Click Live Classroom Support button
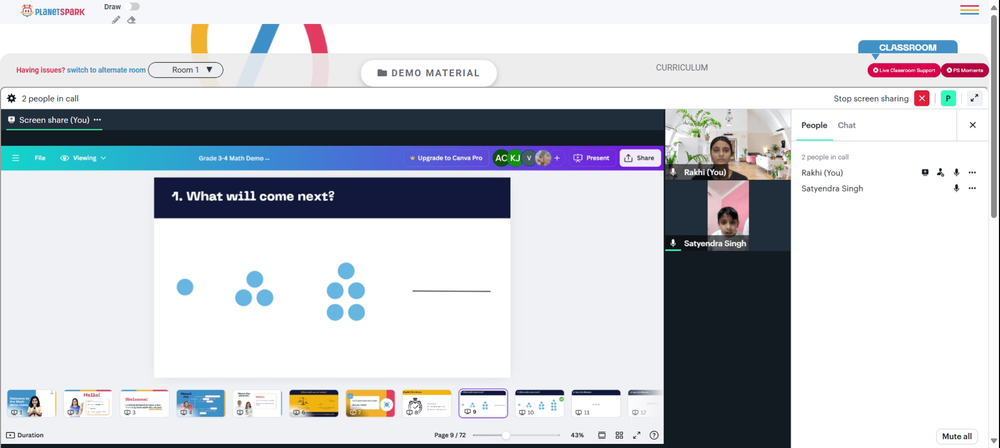The image size is (1000, 448). click(904, 70)
